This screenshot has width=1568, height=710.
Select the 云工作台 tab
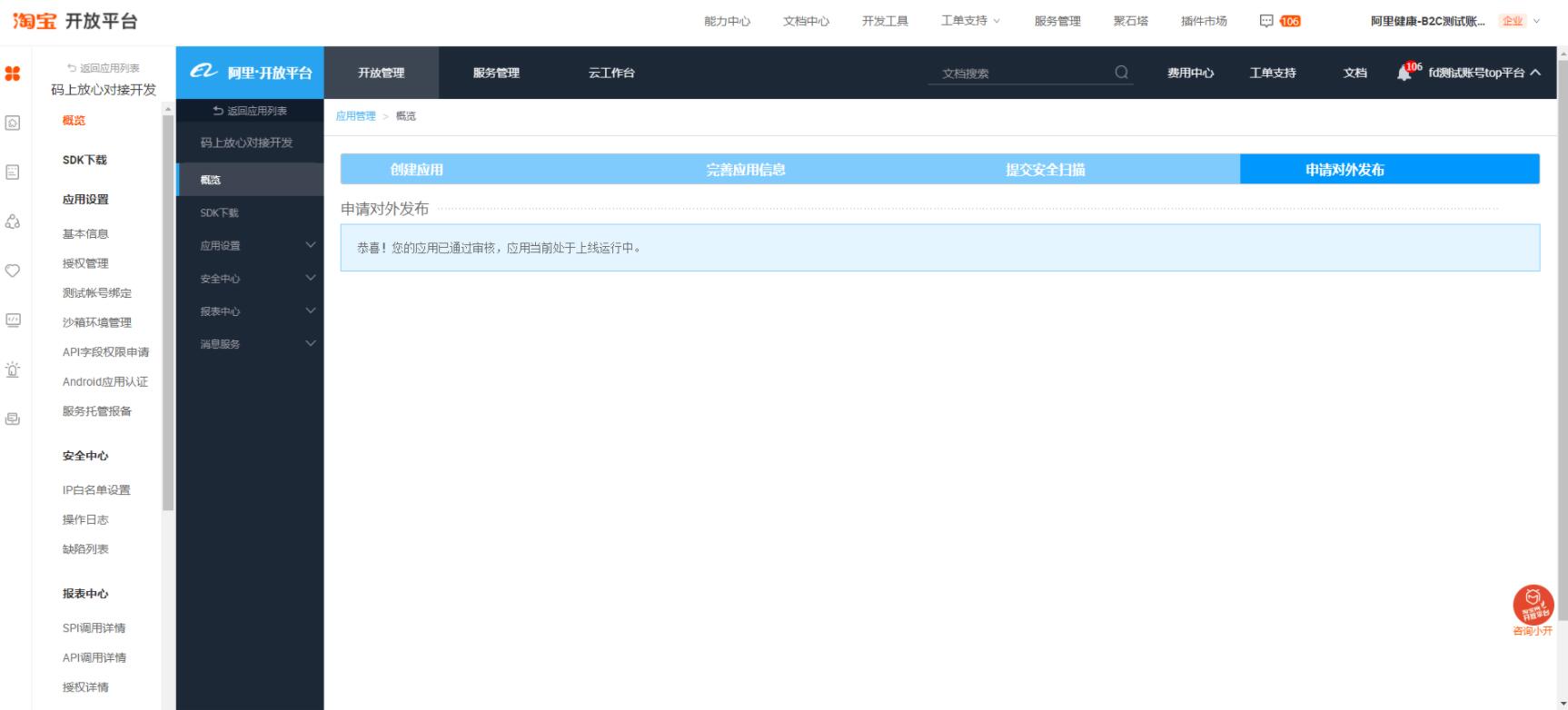coord(611,73)
